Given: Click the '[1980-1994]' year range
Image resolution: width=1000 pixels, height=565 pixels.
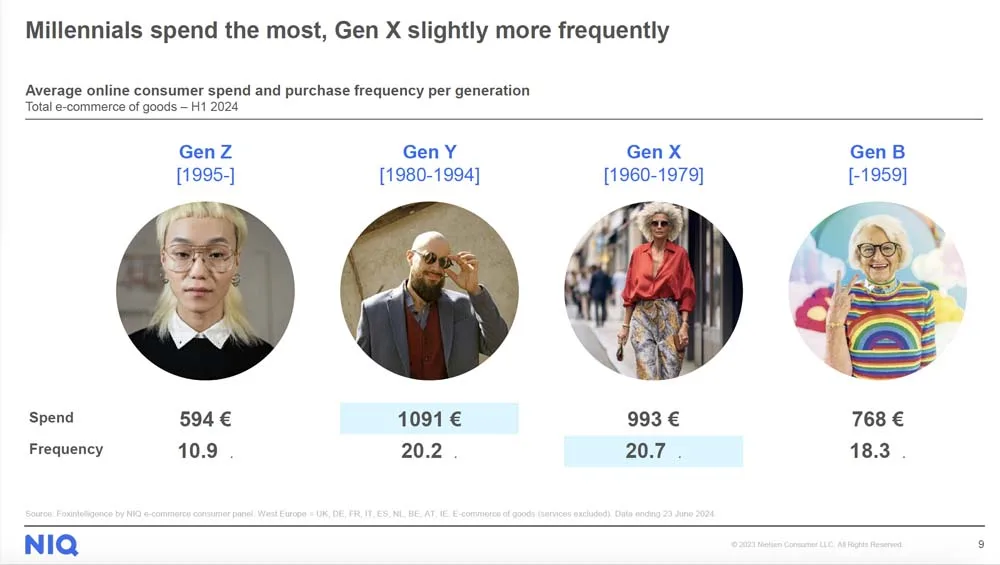Looking at the screenshot, I should click(x=429, y=175).
